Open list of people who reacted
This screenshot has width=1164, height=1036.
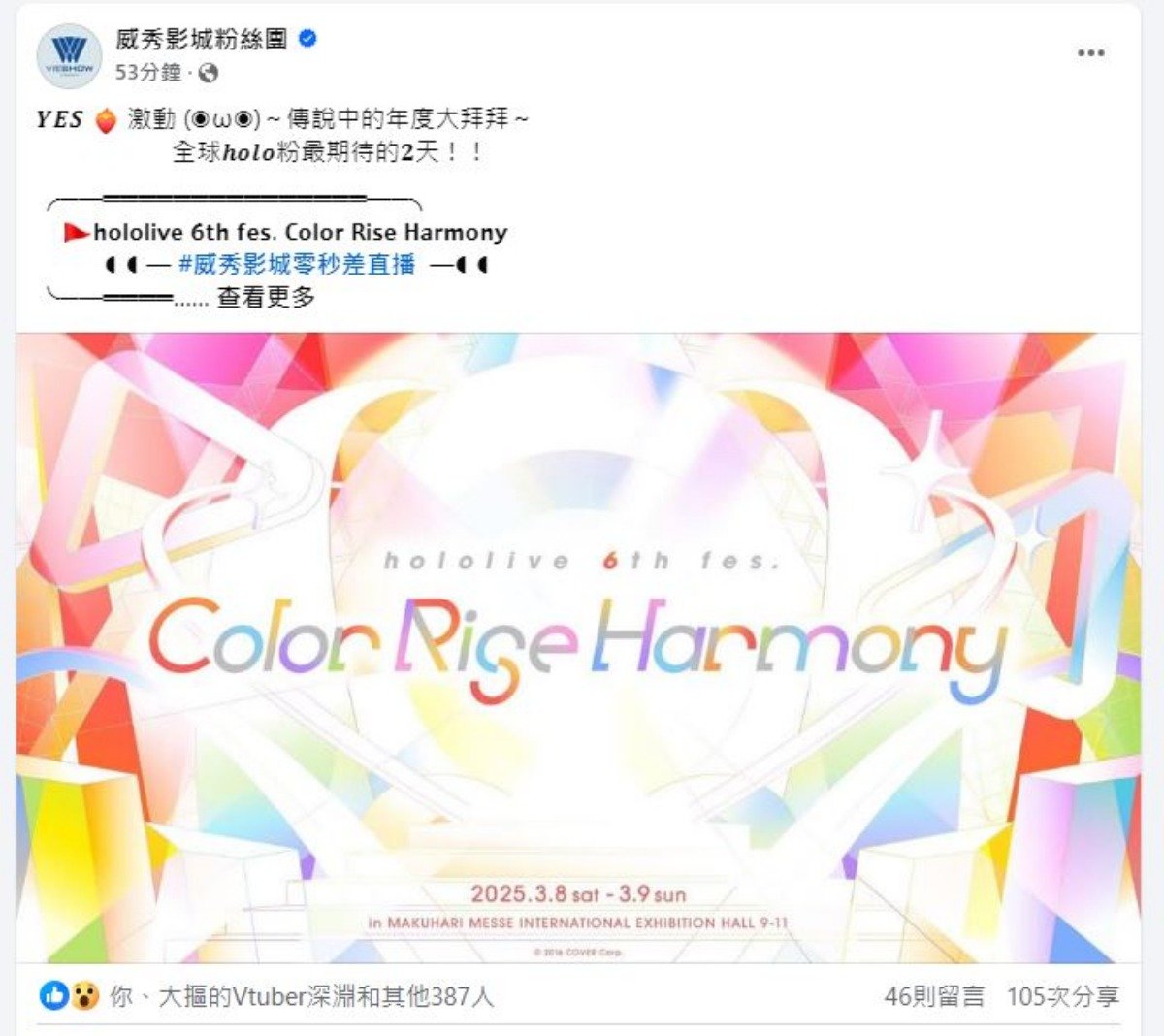click(x=302, y=996)
